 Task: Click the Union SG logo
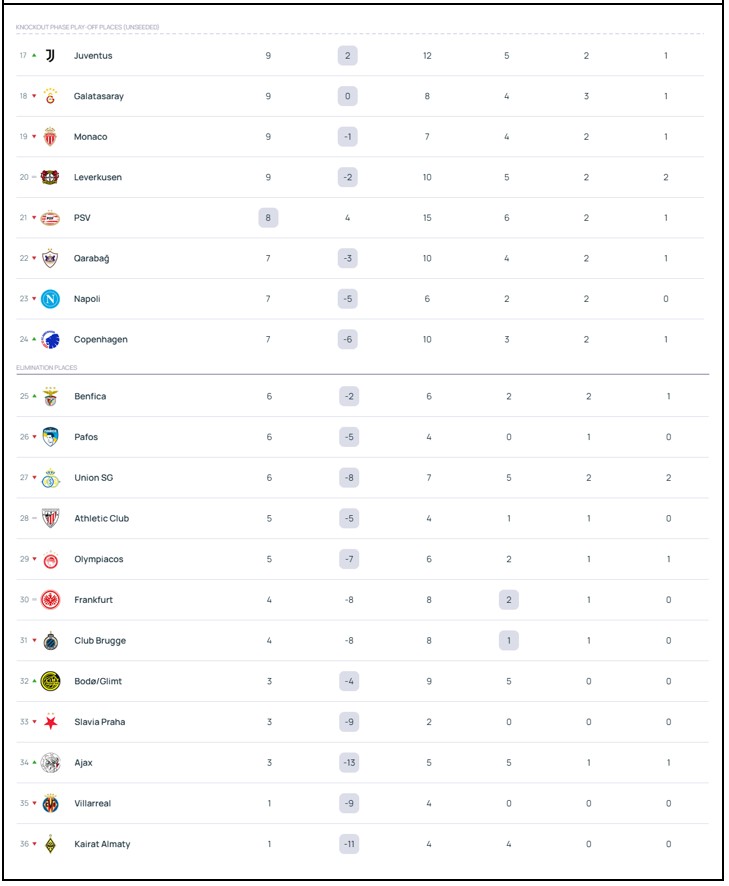click(50, 478)
